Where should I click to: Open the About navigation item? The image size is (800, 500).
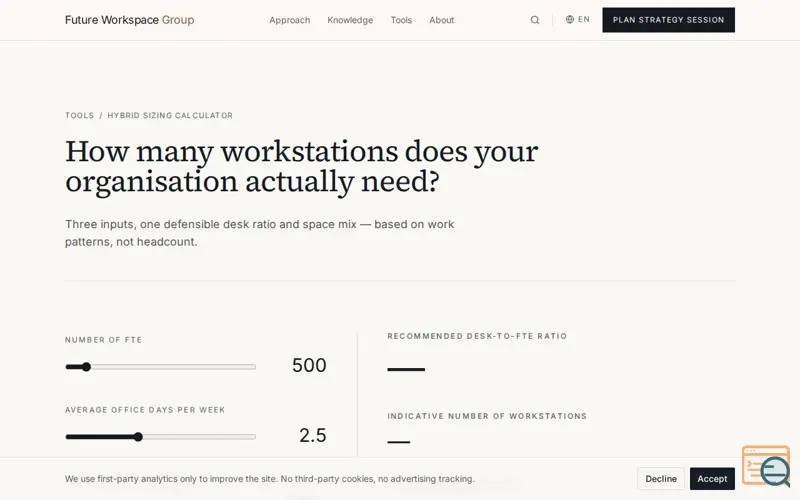tap(441, 20)
